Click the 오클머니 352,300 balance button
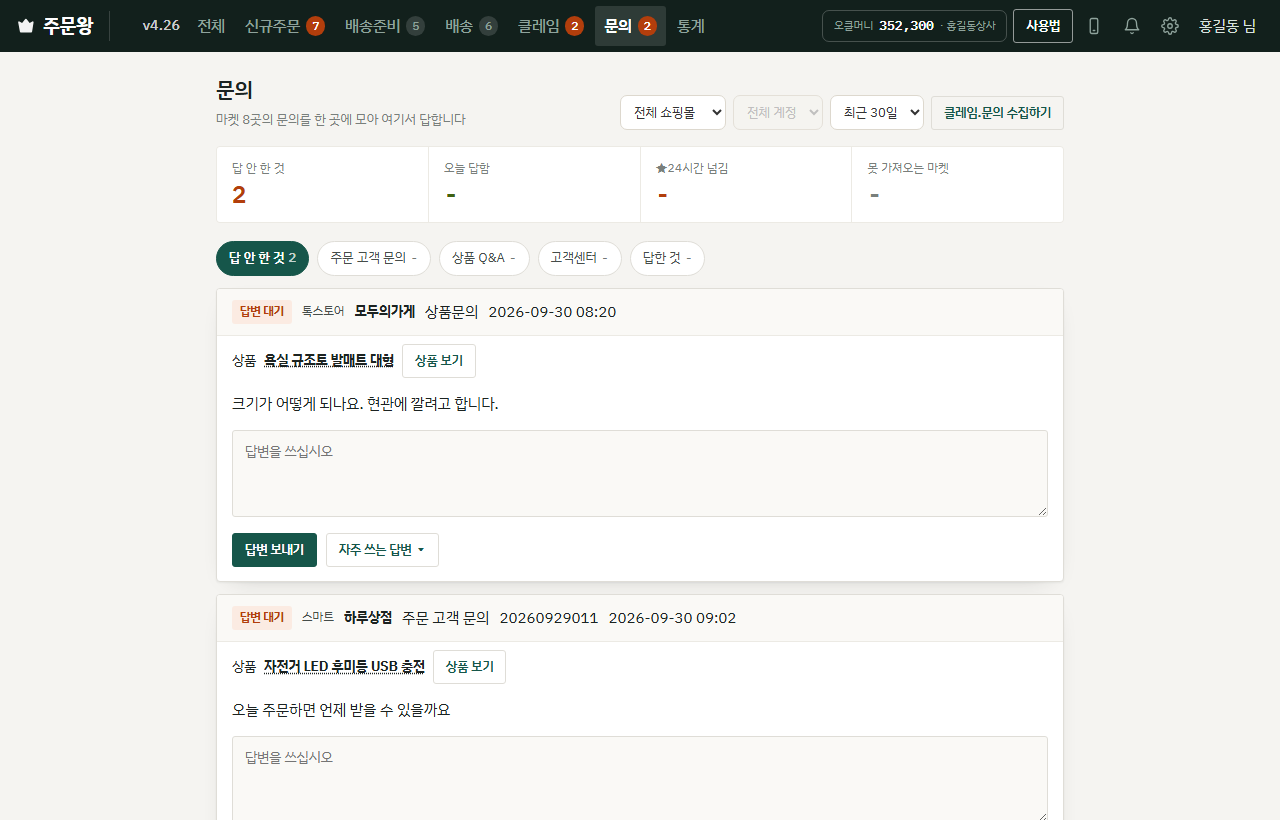 [x=914, y=26]
